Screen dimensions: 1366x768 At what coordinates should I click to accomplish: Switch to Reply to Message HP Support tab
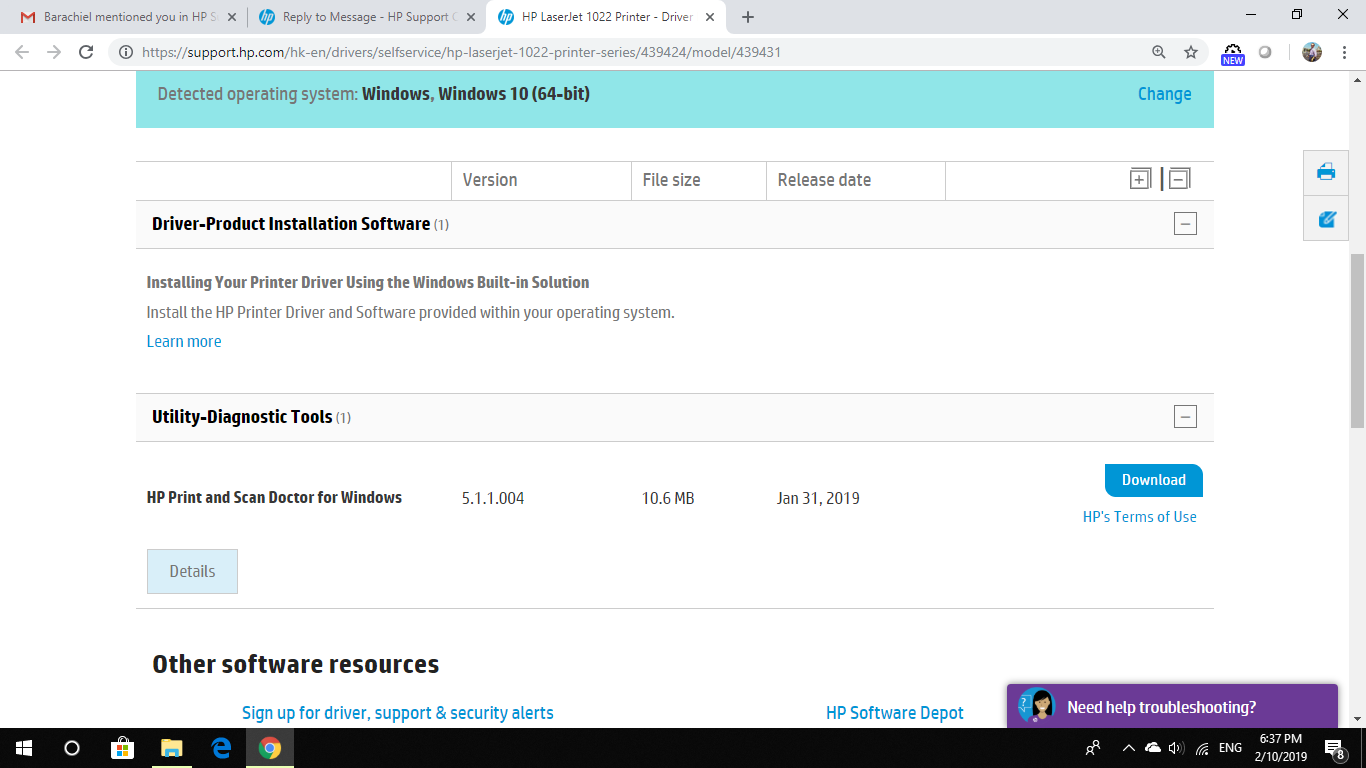point(366,17)
